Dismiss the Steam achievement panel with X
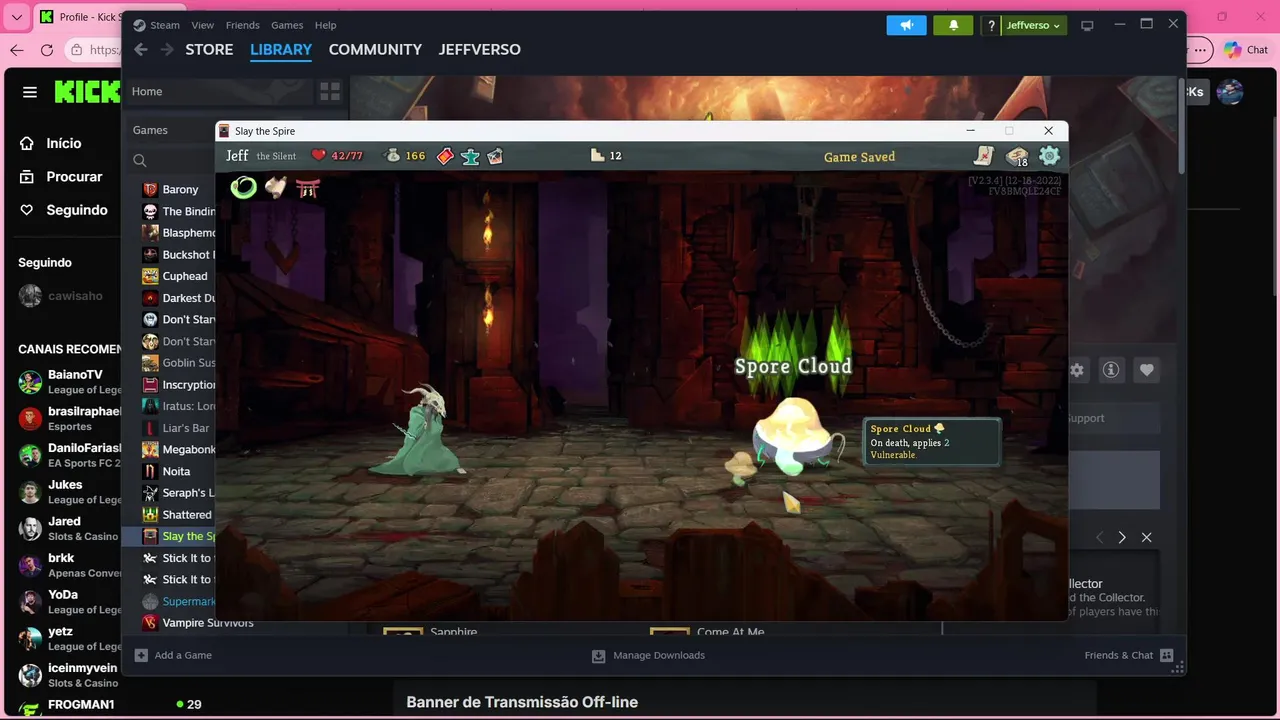This screenshot has width=1280, height=720. pyautogui.click(x=1147, y=537)
